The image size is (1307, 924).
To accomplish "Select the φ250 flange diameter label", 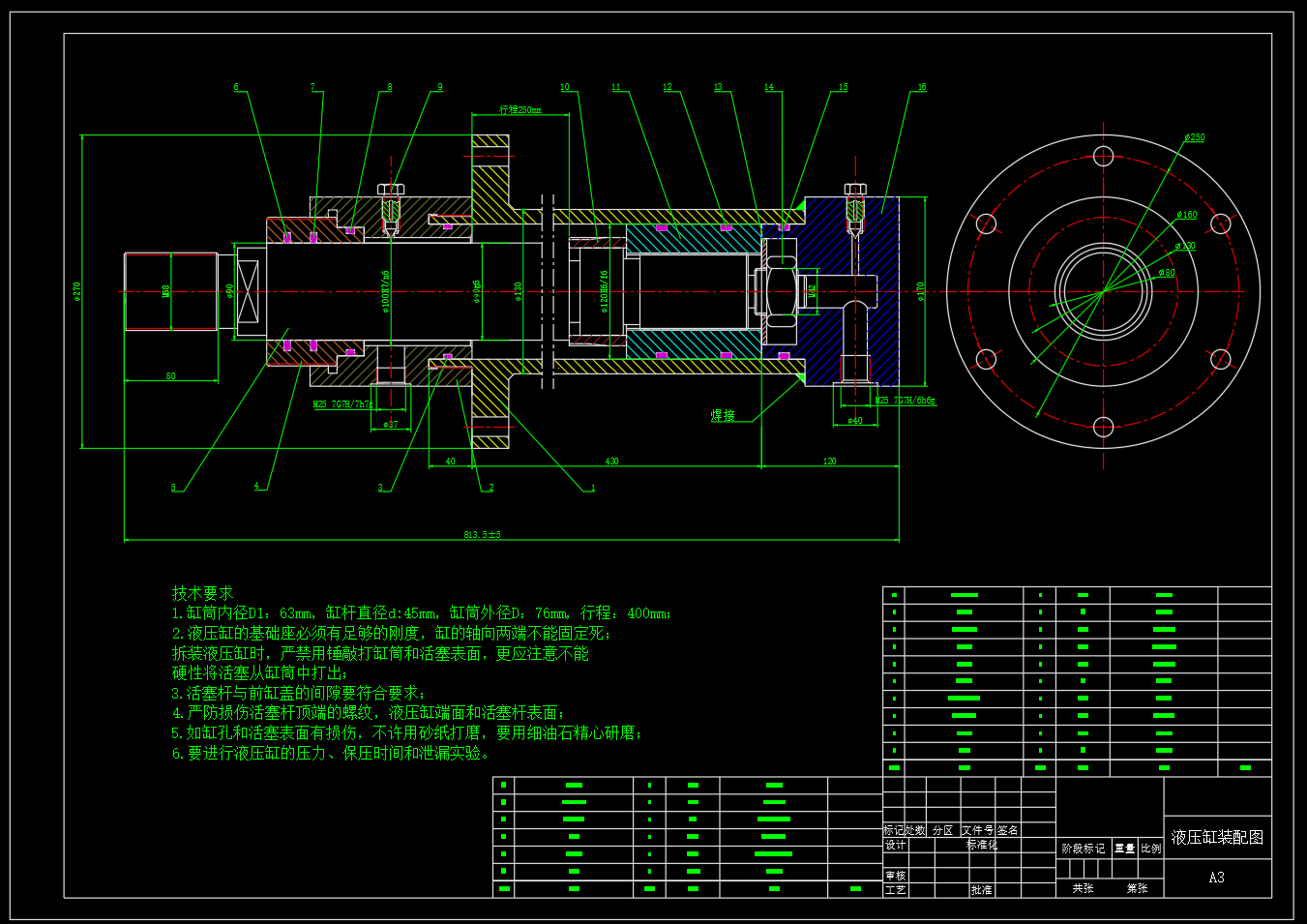I will pos(1195,137).
